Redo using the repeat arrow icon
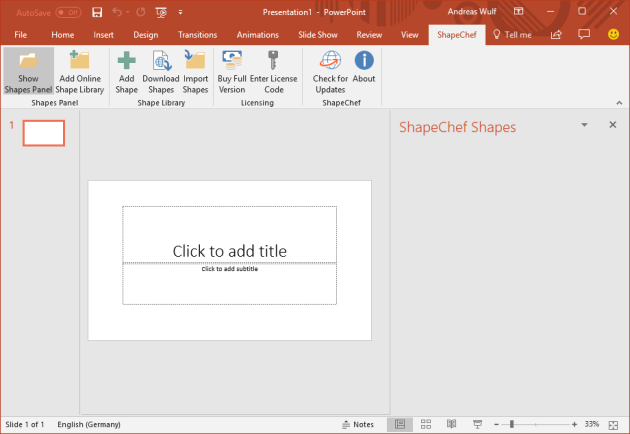Screen dimensions: 630x434 click(140, 12)
